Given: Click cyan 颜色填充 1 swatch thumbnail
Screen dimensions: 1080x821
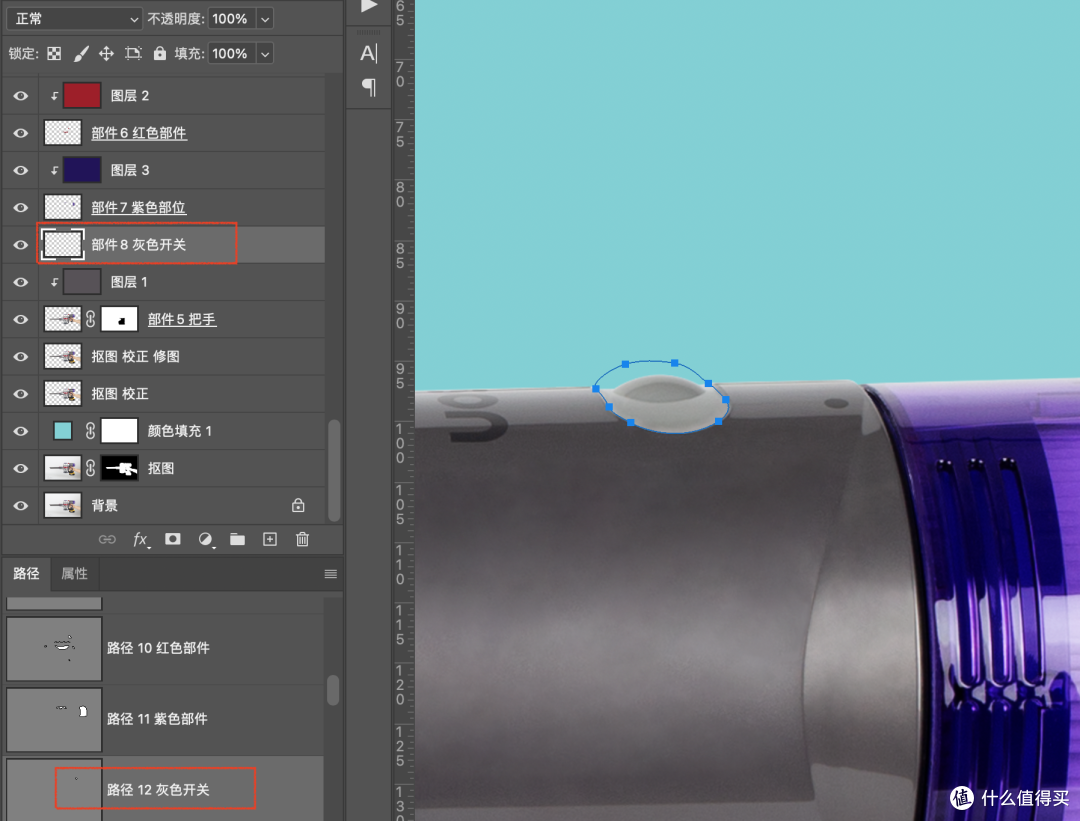Looking at the screenshot, I should click(63, 431).
